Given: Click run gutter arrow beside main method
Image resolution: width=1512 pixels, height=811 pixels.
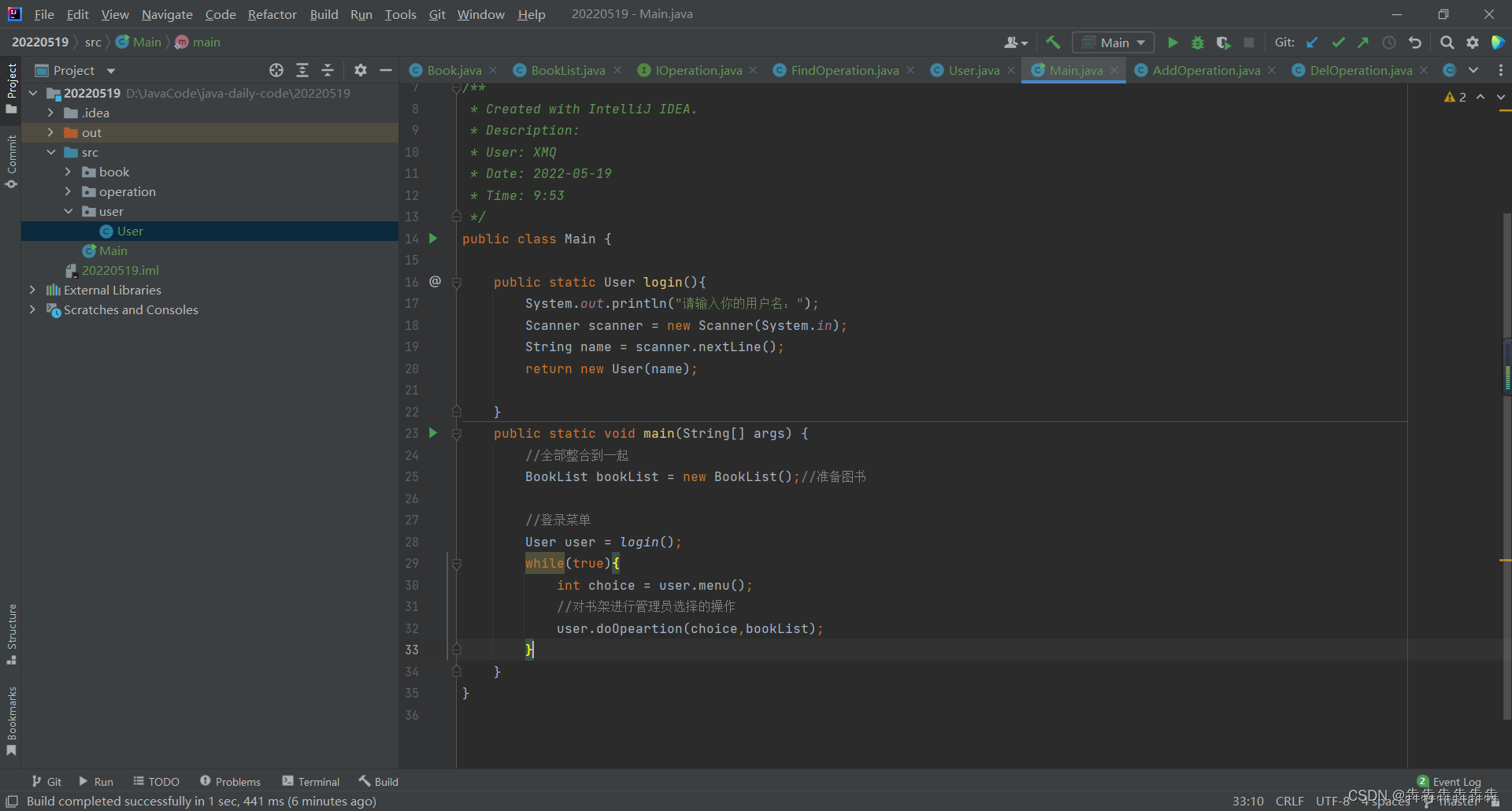Looking at the screenshot, I should 433,433.
